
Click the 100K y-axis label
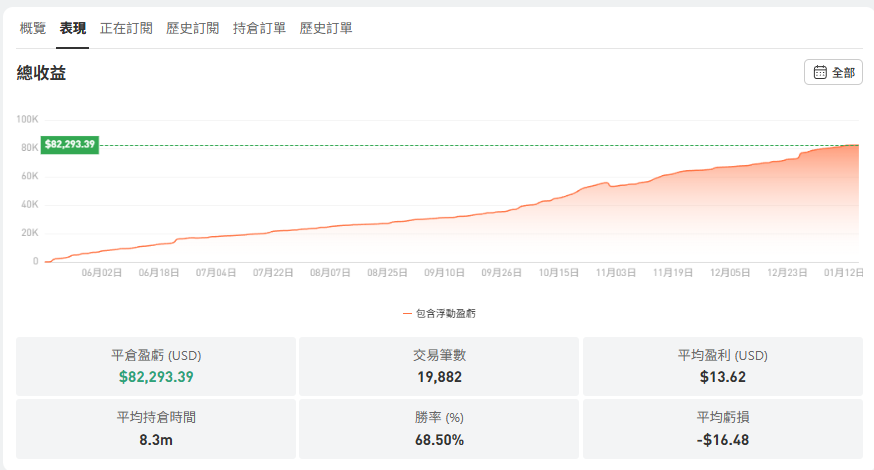[x=27, y=119]
